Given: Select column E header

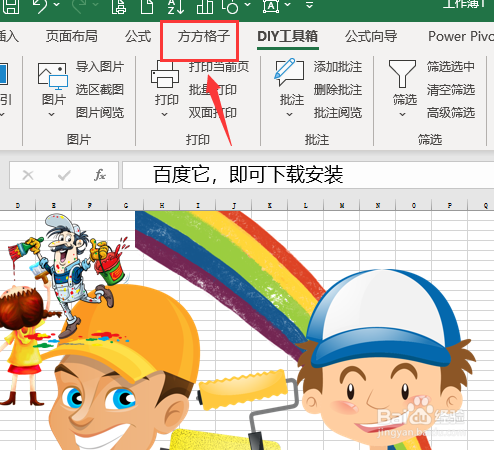Looking at the screenshot, I should click(54, 205).
